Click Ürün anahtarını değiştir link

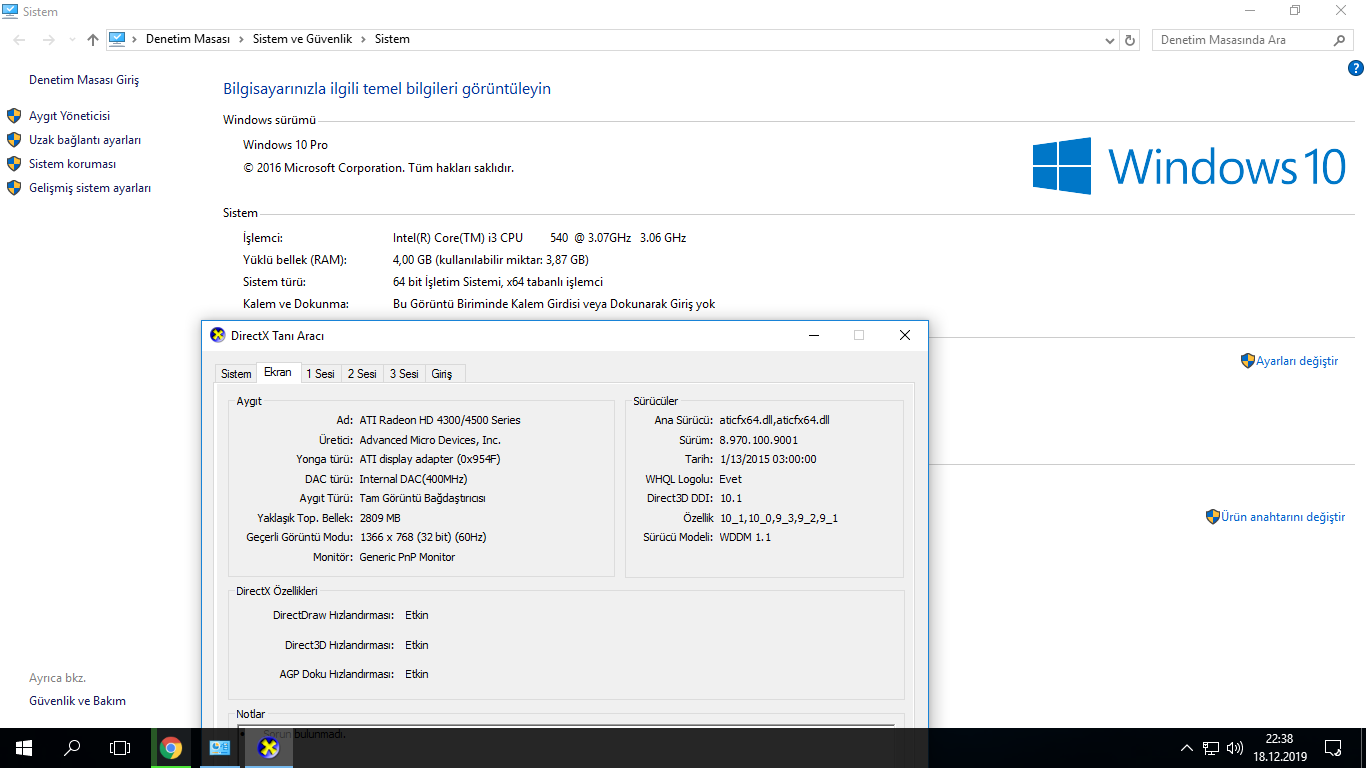coord(1283,517)
